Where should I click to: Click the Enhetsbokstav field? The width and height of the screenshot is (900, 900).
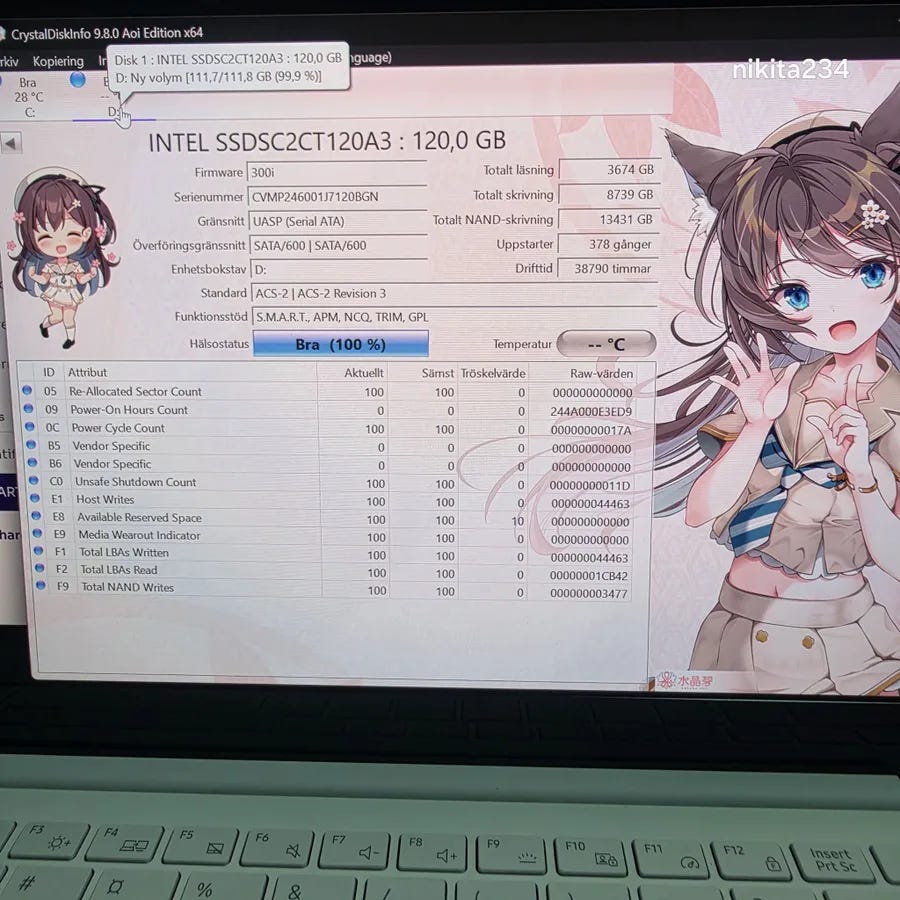point(340,270)
